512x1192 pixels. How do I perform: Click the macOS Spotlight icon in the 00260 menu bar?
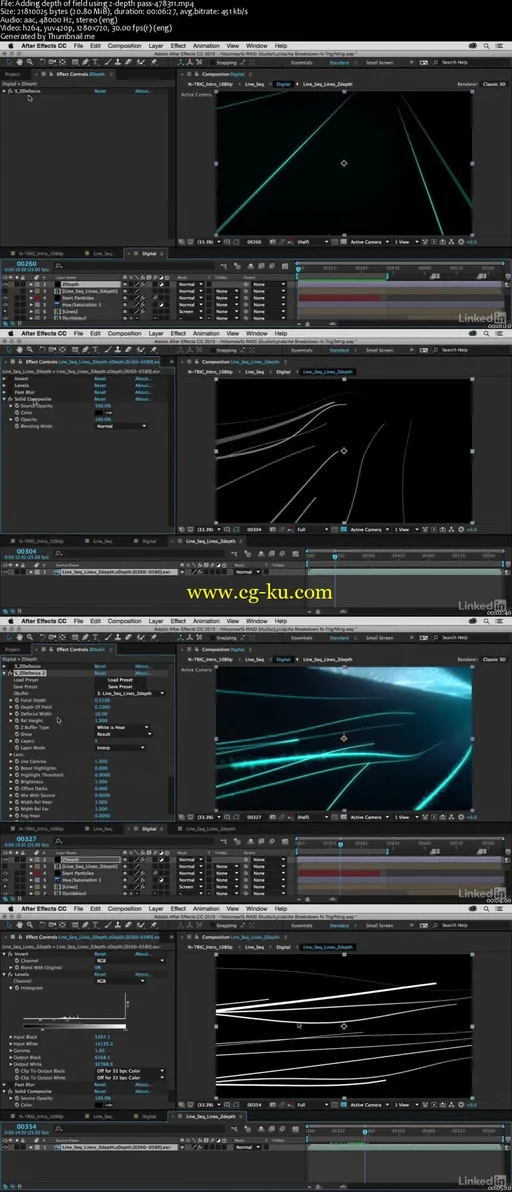coord(486,46)
